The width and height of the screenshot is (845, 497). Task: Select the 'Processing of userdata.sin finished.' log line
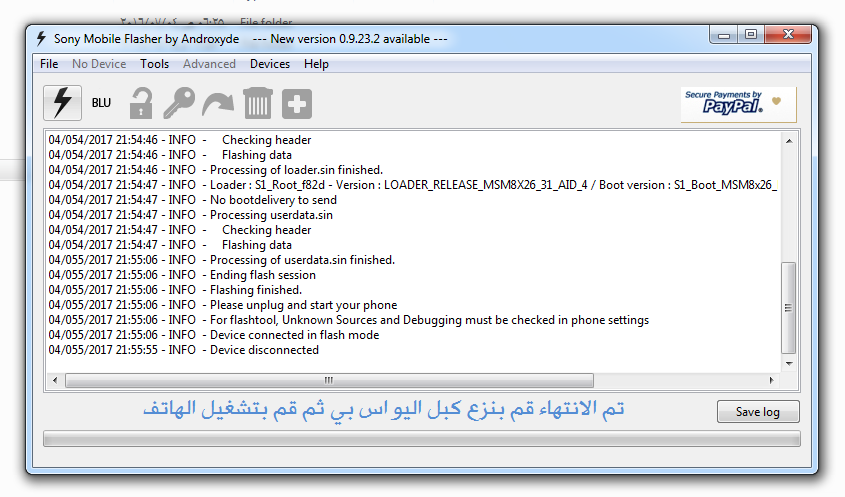tap(221, 260)
